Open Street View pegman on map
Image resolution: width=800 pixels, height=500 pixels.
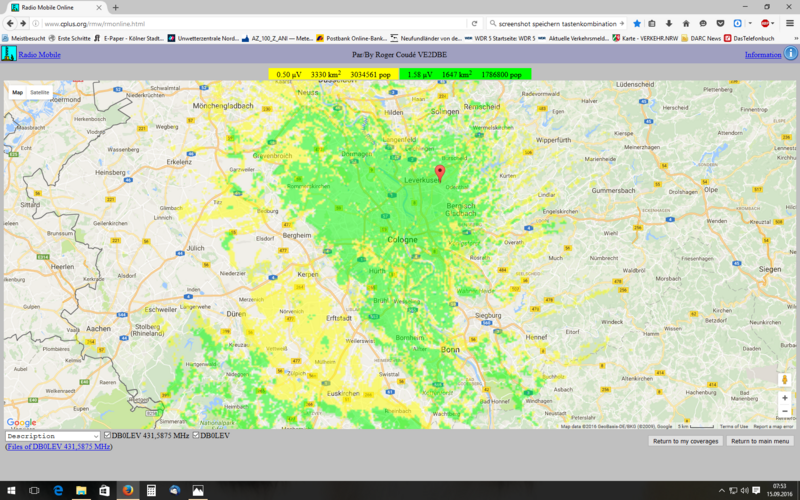click(x=785, y=380)
